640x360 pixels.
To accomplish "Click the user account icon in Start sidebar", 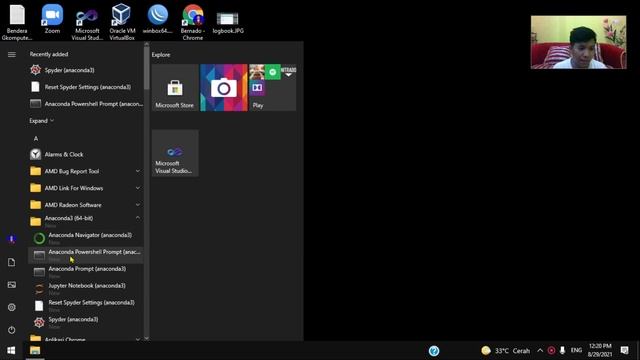I will coord(12,239).
